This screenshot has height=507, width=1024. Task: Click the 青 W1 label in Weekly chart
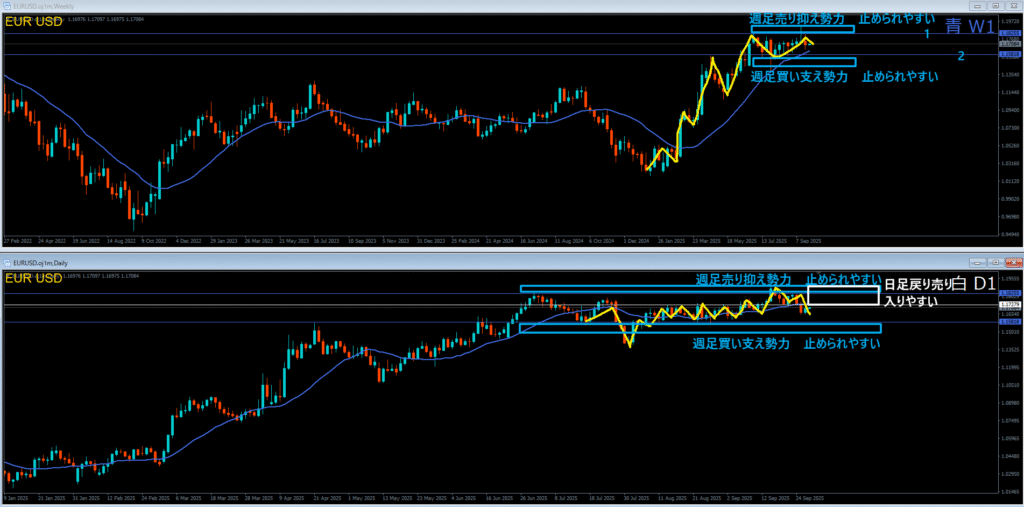pos(970,27)
